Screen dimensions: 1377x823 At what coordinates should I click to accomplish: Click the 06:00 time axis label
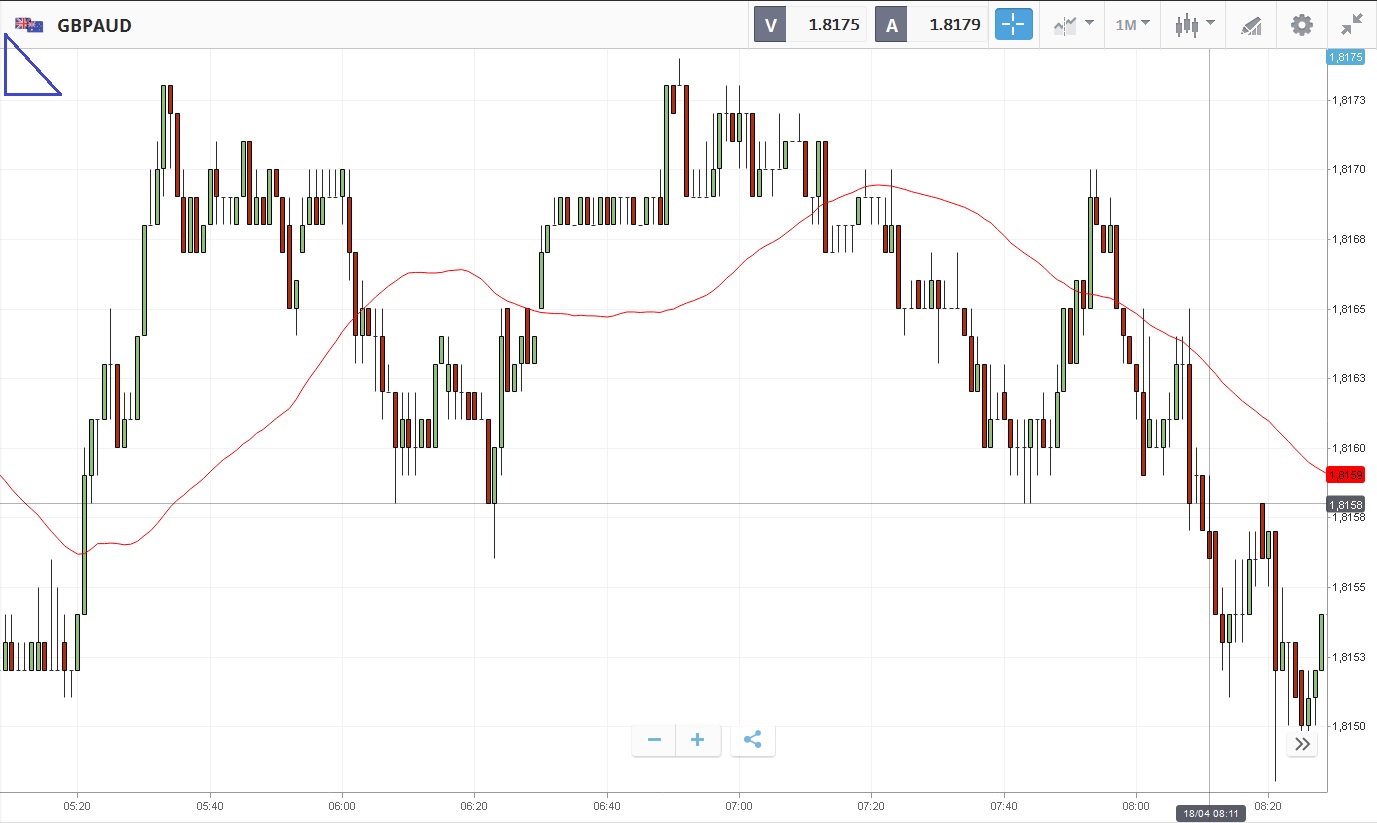342,805
